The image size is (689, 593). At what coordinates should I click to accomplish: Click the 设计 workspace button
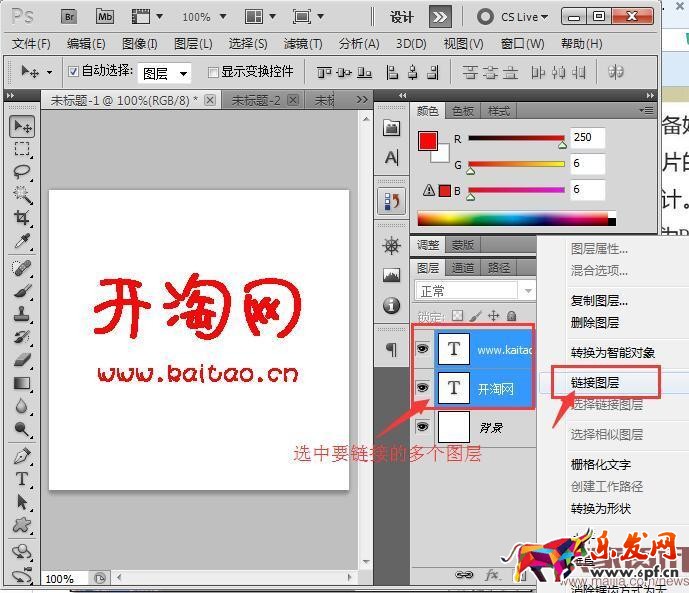402,17
